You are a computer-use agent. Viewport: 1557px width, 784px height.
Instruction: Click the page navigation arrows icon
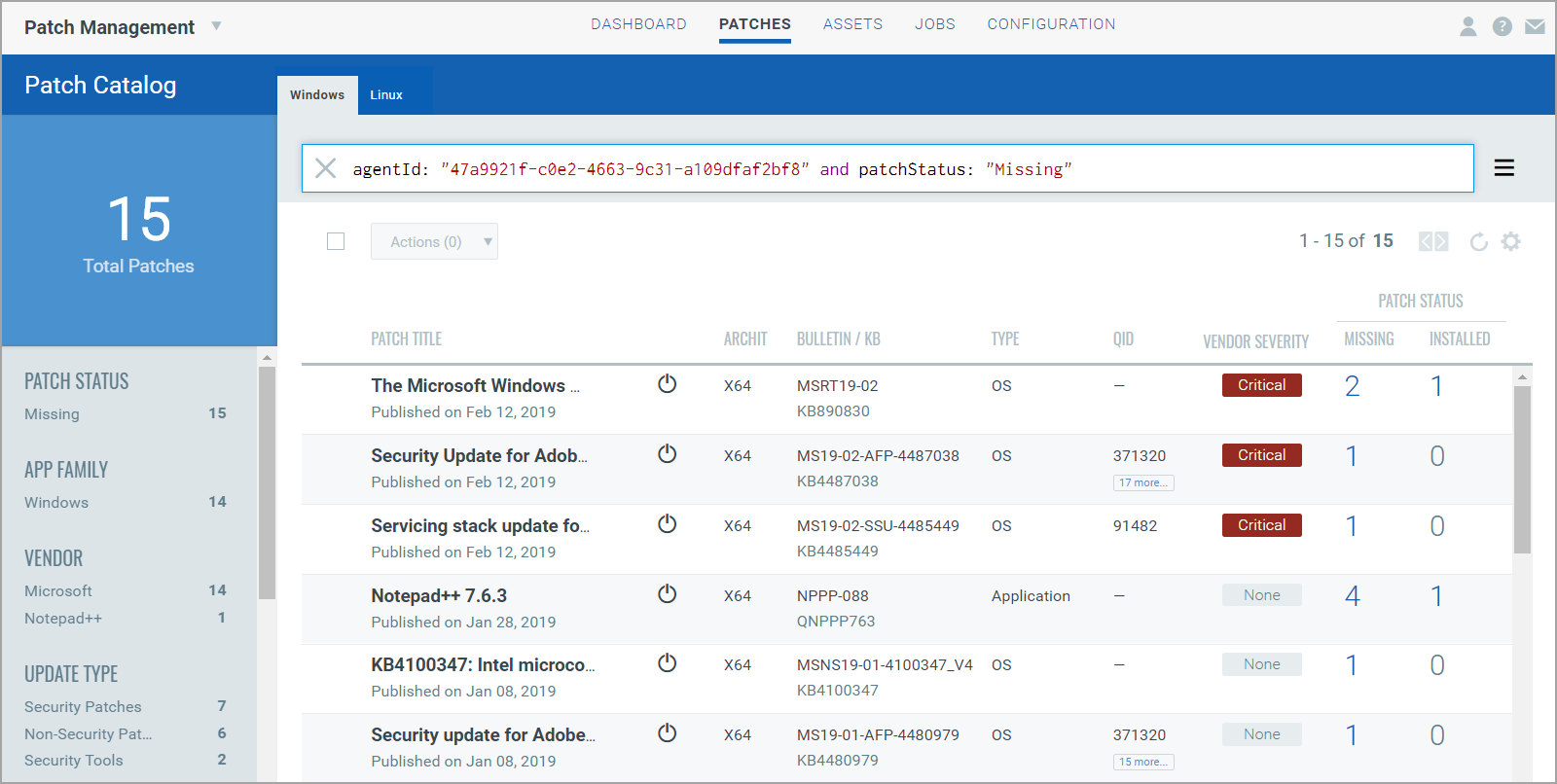point(1433,241)
